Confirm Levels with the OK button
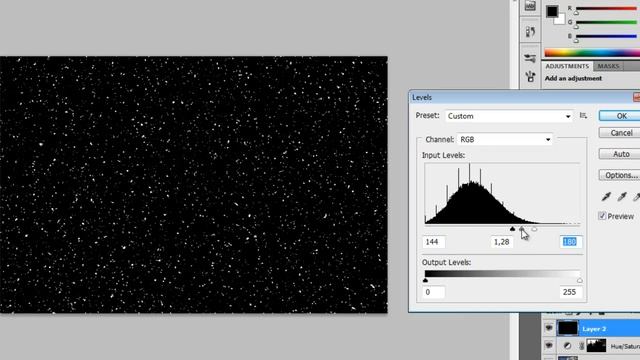This screenshot has height=360, width=640. coord(620,116)
